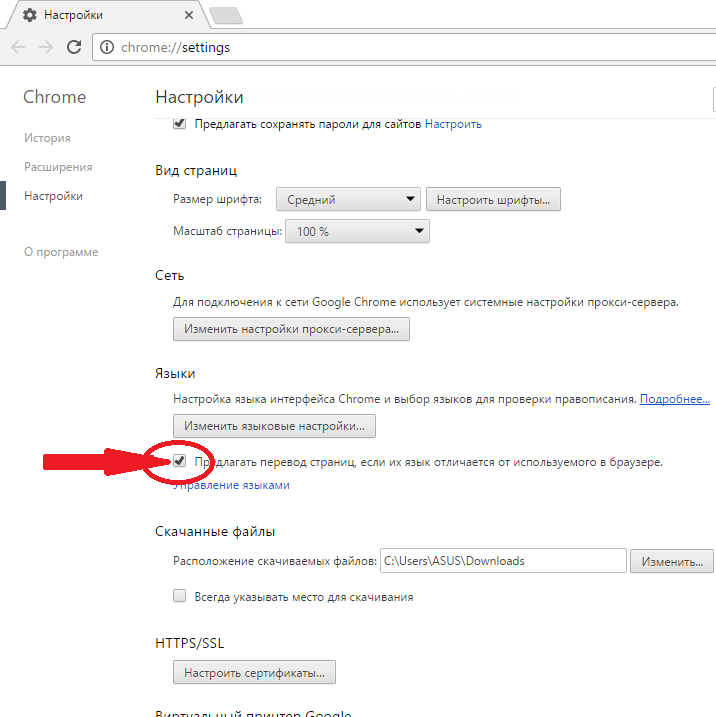Screen dimensions: 716x717
Task: Open О программе in the sidebar
Action: 61,252
